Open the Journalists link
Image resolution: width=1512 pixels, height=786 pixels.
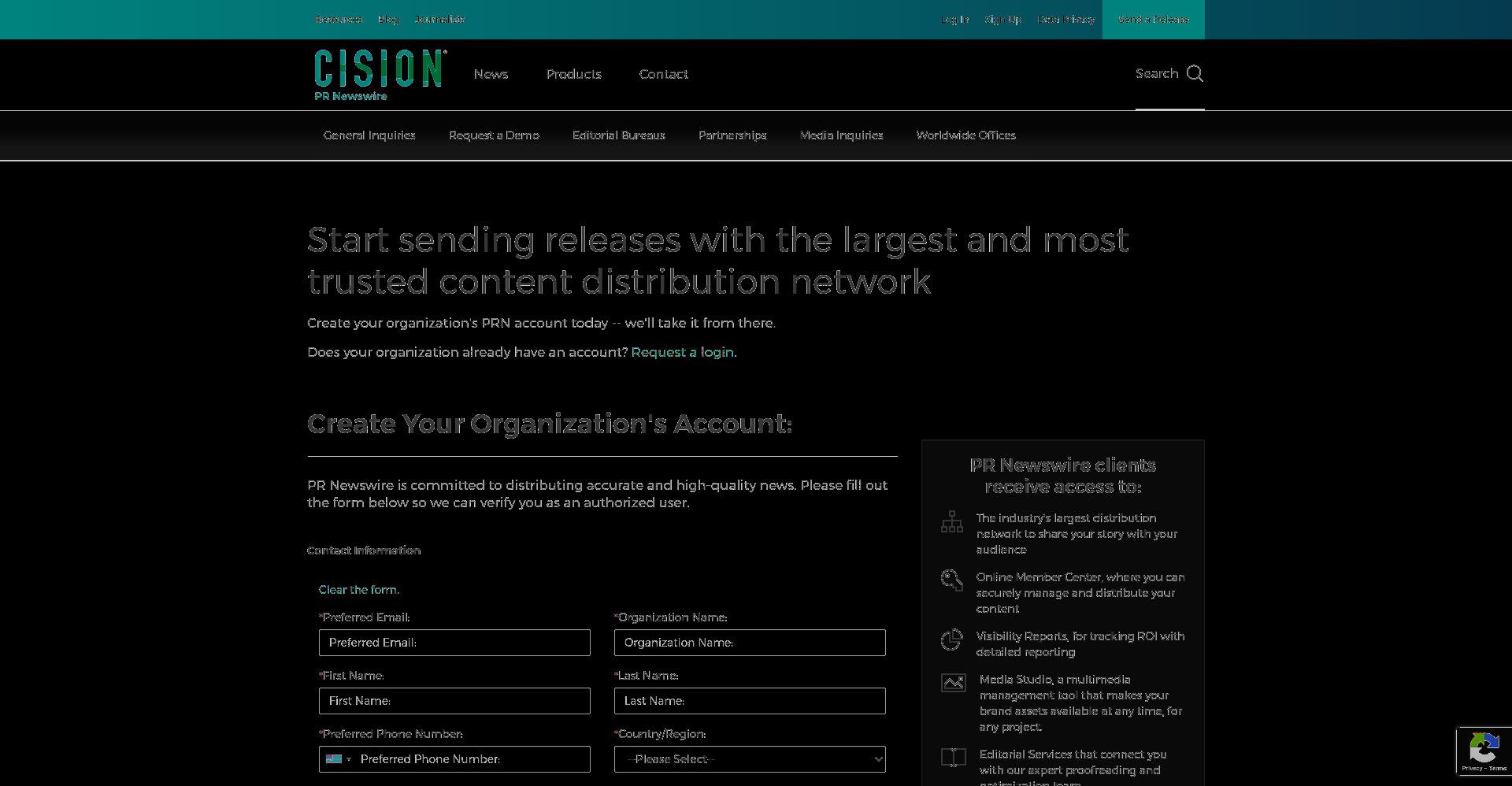coord(439,19)
